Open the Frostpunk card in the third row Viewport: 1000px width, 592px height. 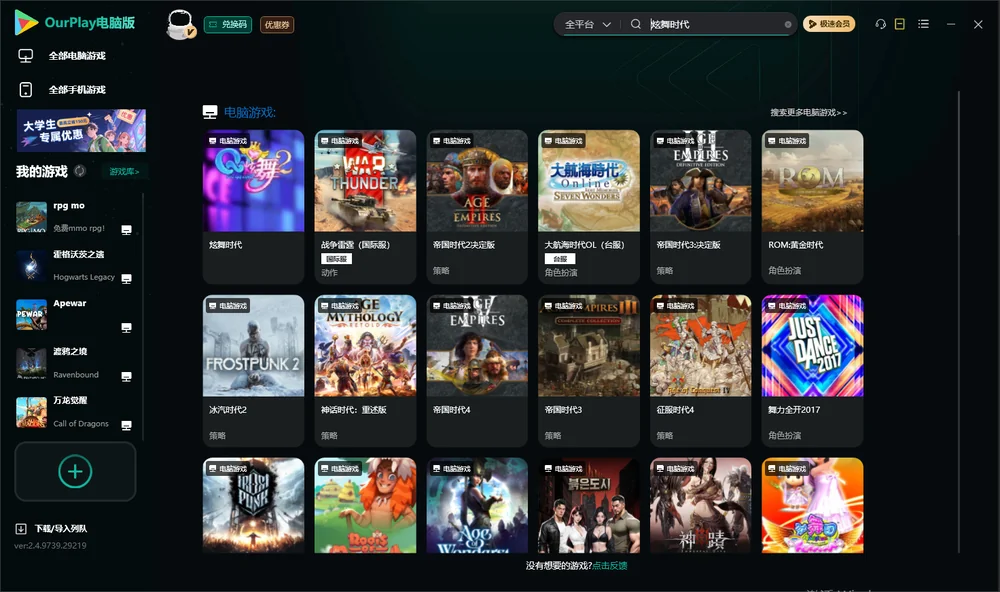(x=253, y=505)
